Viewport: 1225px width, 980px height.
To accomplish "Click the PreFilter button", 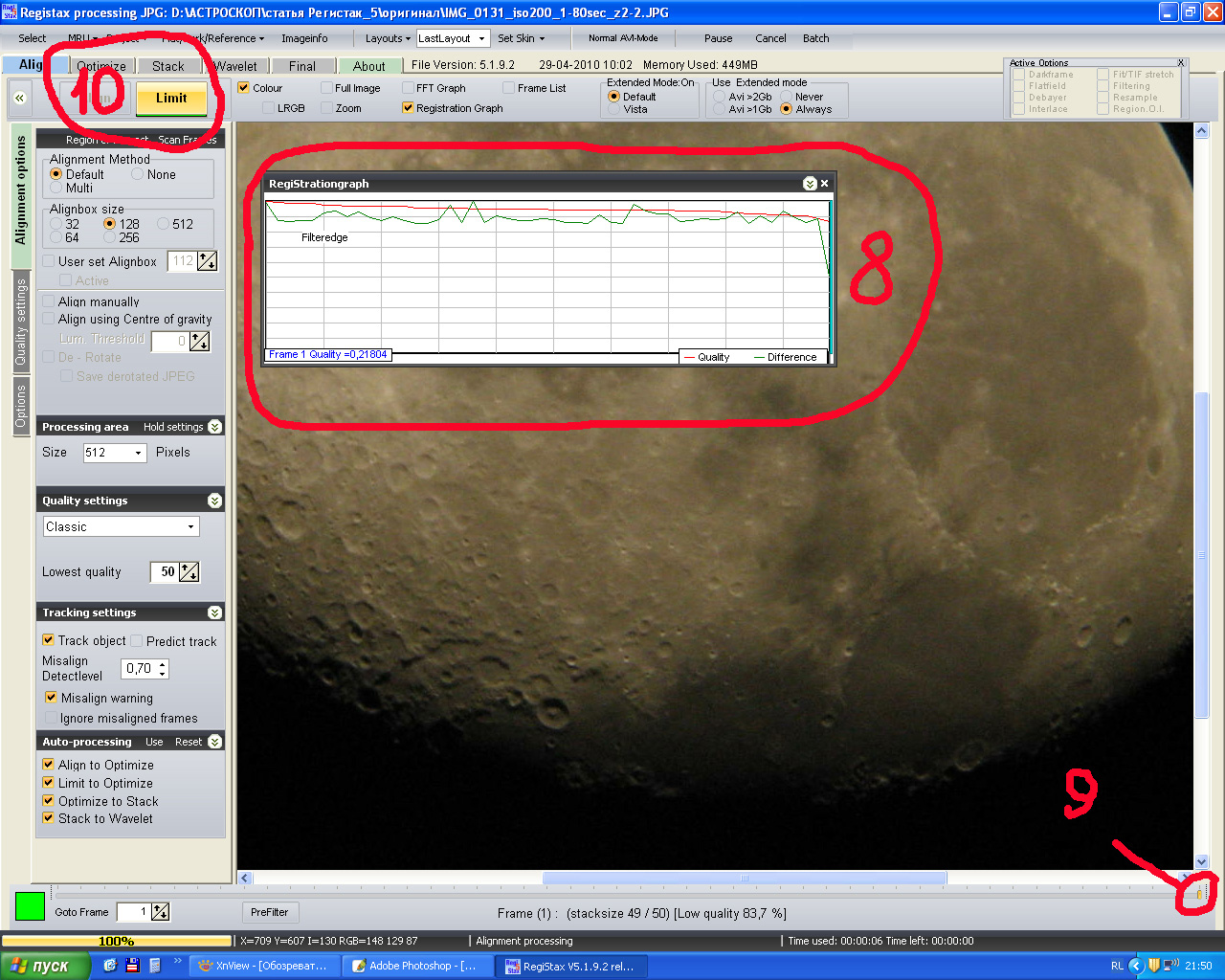I will (270, 912).
